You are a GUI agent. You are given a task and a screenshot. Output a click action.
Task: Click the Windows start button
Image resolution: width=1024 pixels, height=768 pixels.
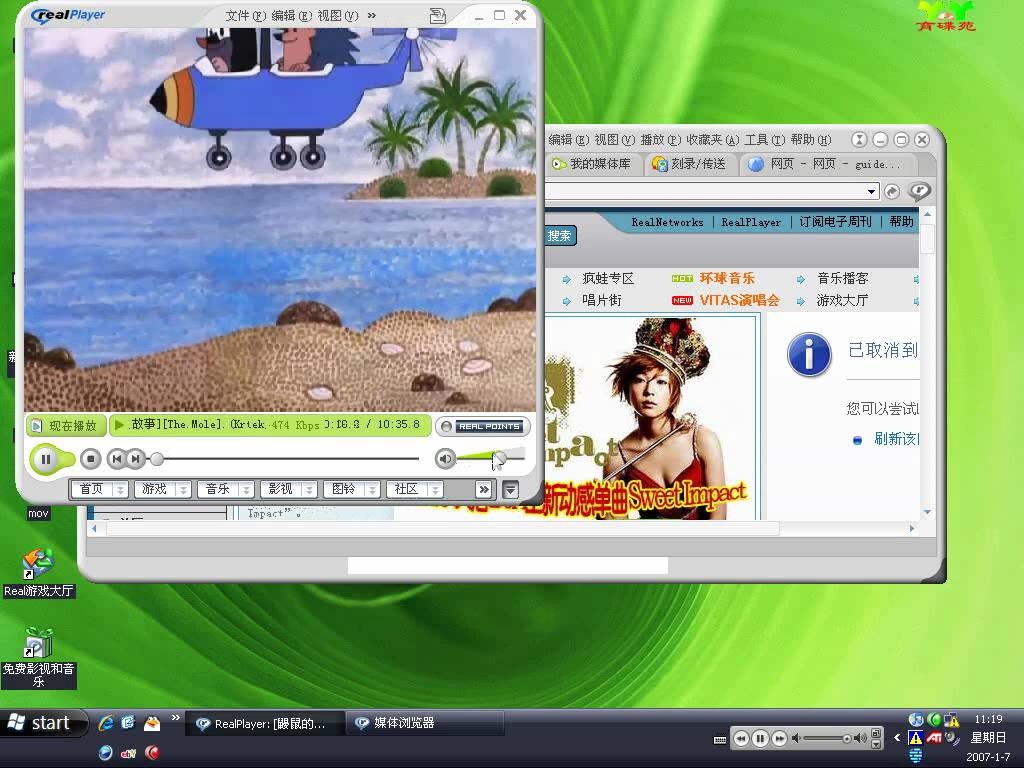click(44, 723)
